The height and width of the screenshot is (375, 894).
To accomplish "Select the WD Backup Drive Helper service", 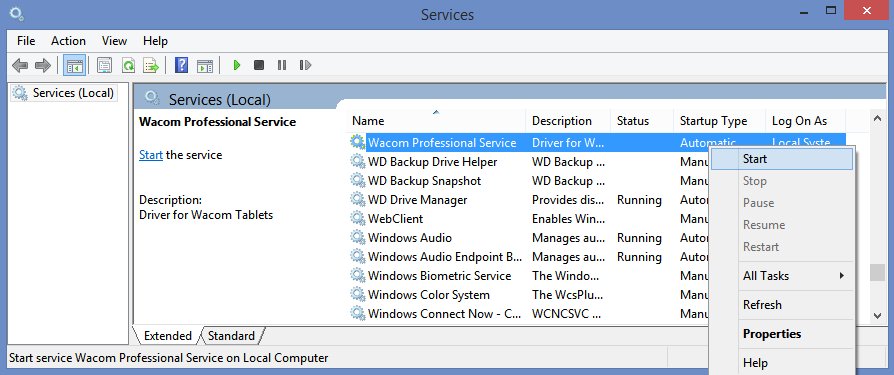I will 433,162.
